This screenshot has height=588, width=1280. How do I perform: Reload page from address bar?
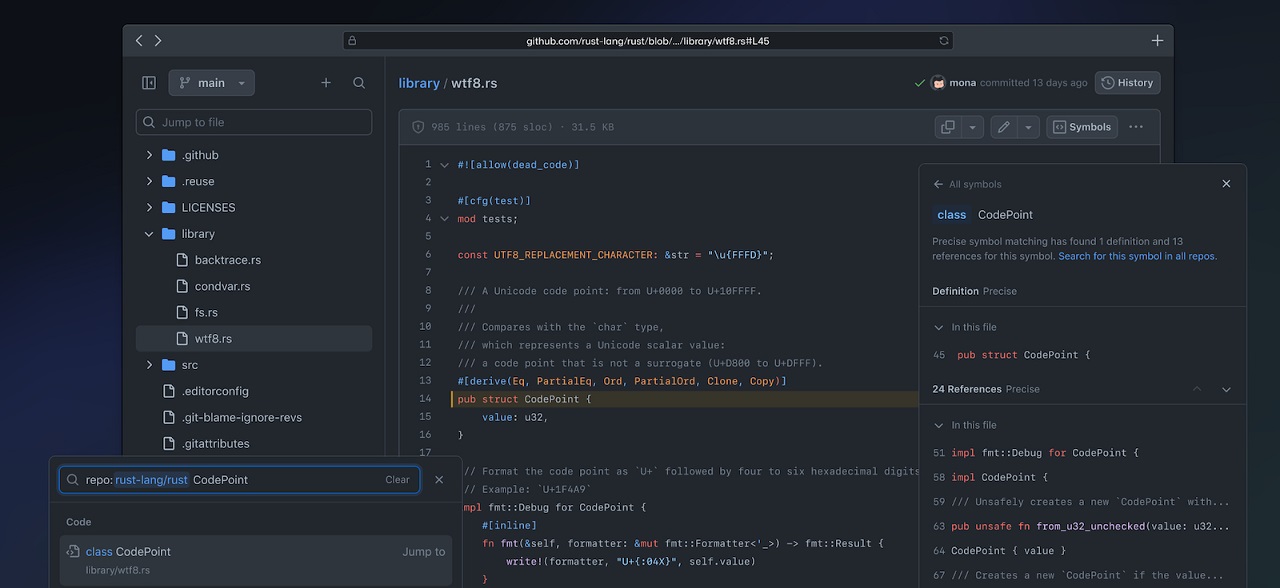point(943,41)
